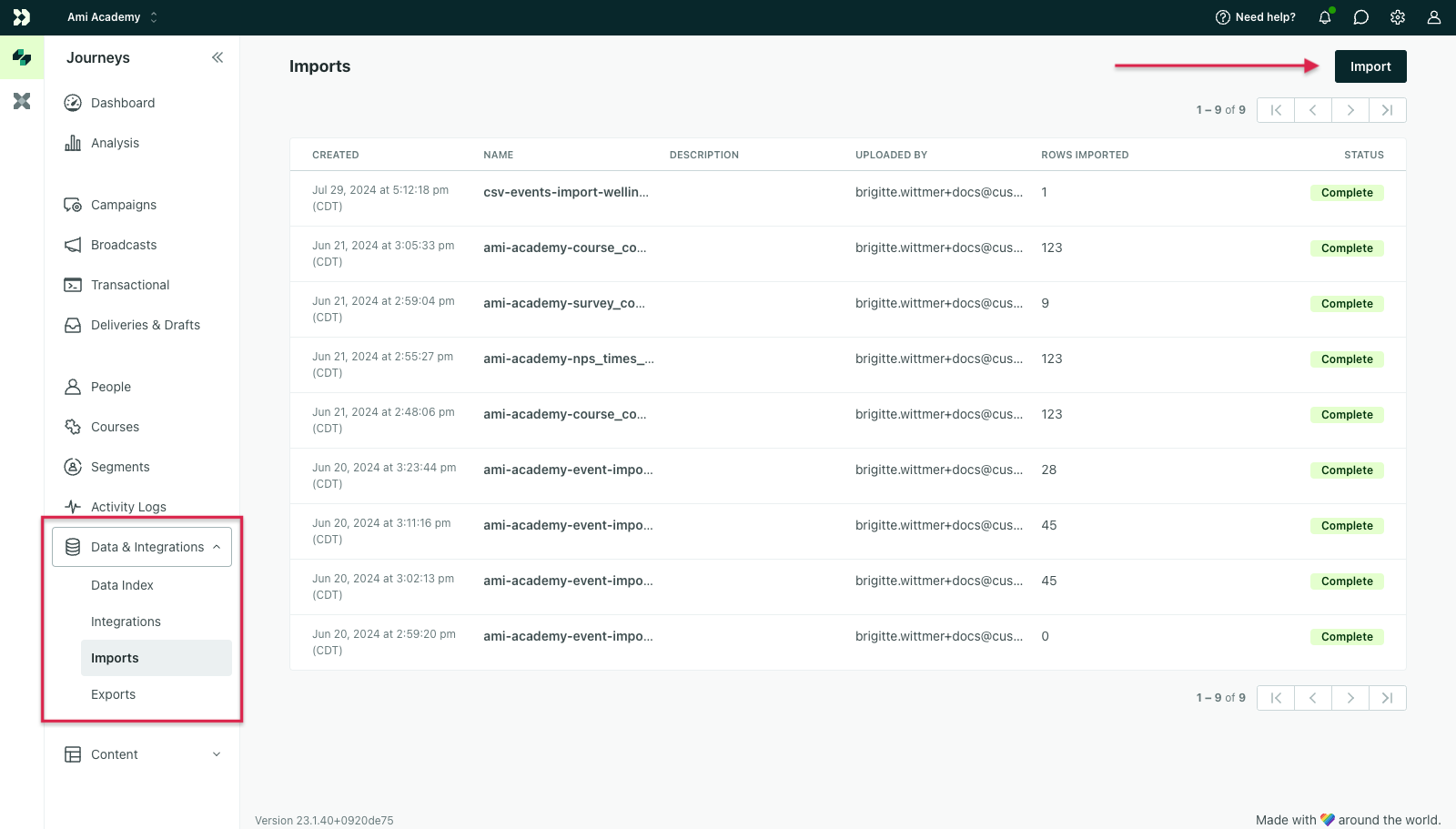Click the Rows Imported column header

pyautogui.click(x=1085, y=155)
